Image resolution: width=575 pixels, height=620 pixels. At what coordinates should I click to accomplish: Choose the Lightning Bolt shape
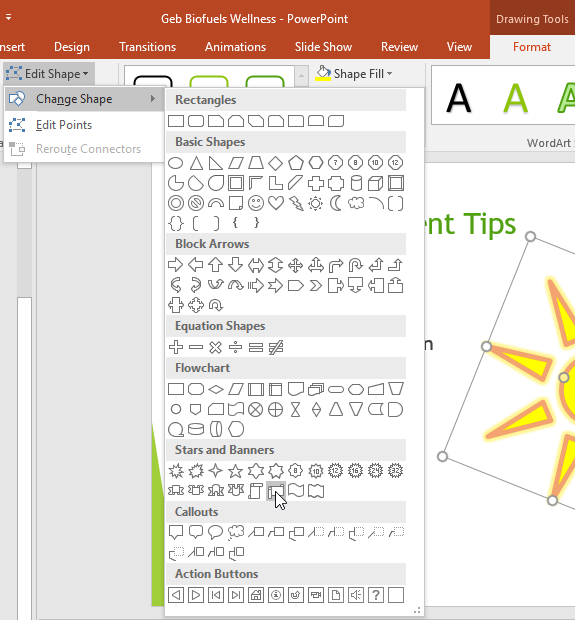point(296,203)
